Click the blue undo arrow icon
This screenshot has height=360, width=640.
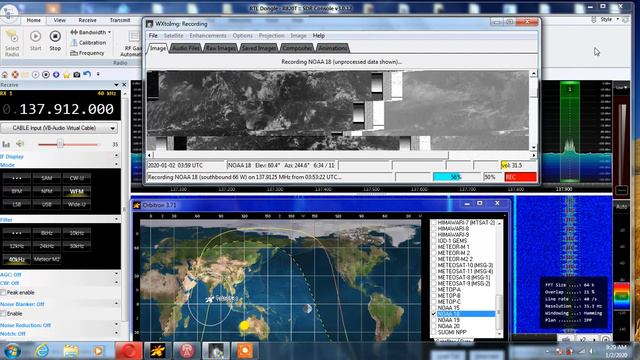[87, 74]
